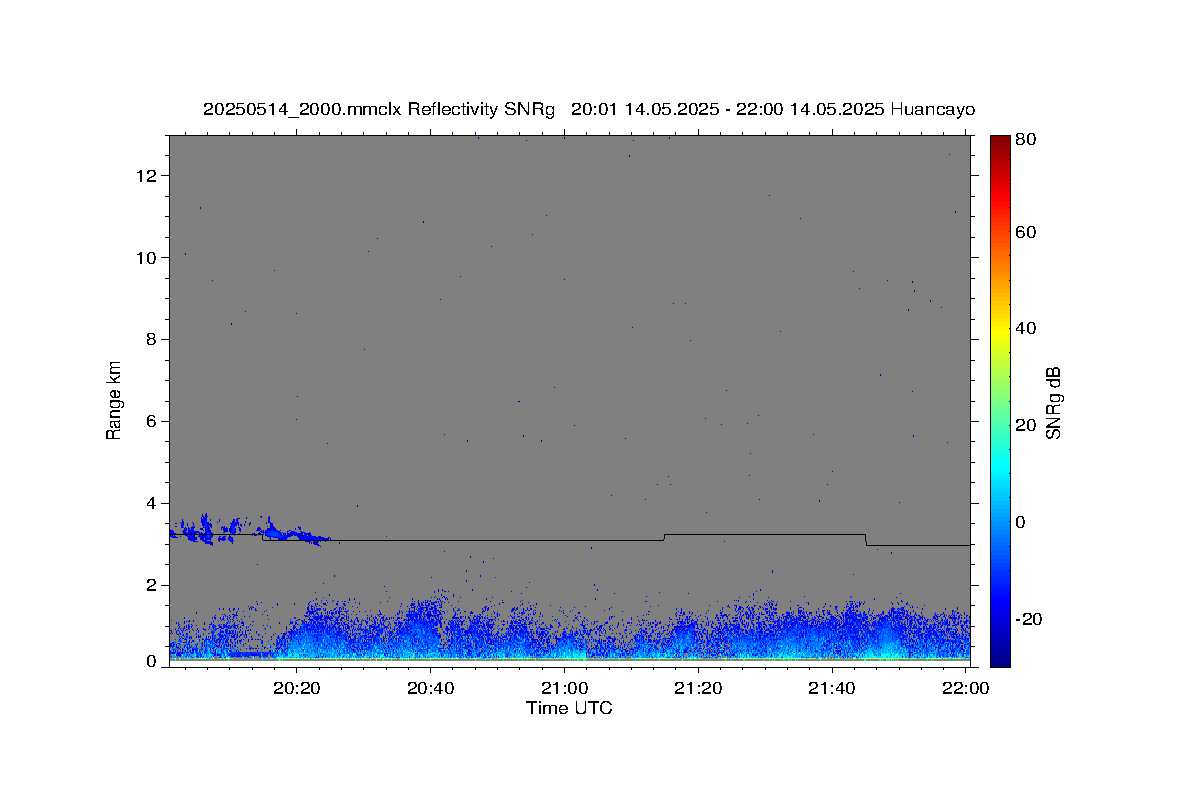Image resolution: width=1200 pixels, height=800 pixels.
Task: Click the colorbar value -20
Action: [1028, 620]
